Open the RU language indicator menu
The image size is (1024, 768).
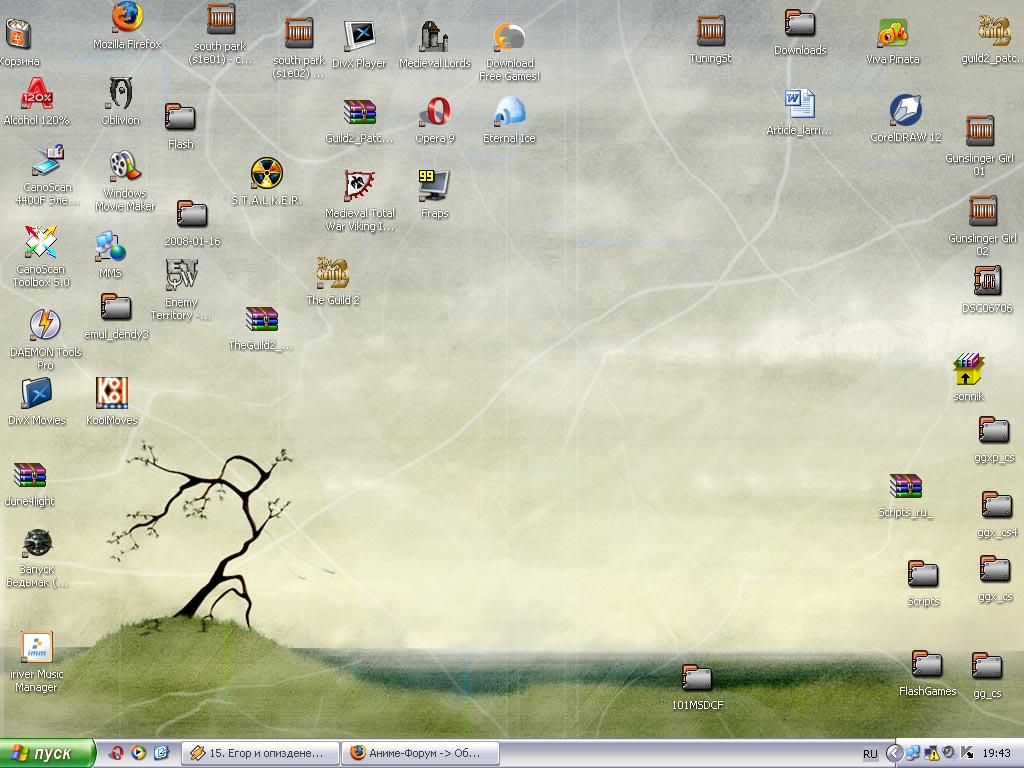point(870,753)
